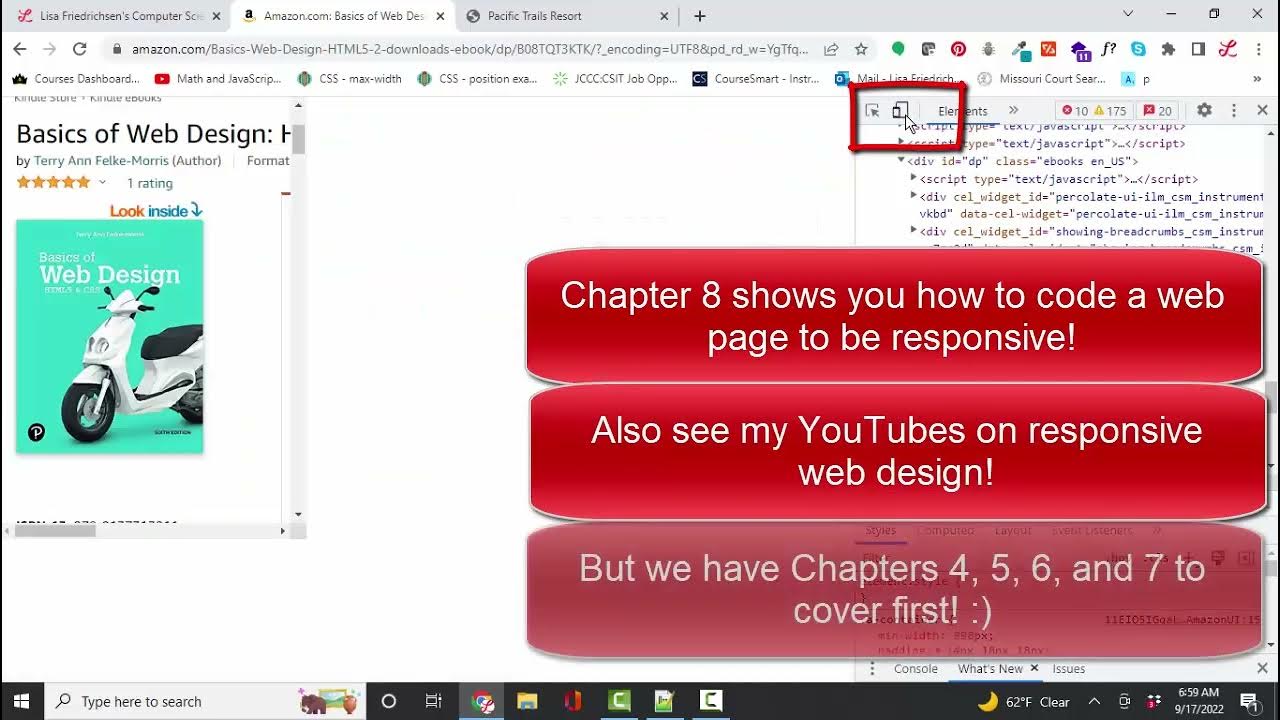1280x720 pixels.
Task: Open the What's New drawer tab
Action: [990, 669]
